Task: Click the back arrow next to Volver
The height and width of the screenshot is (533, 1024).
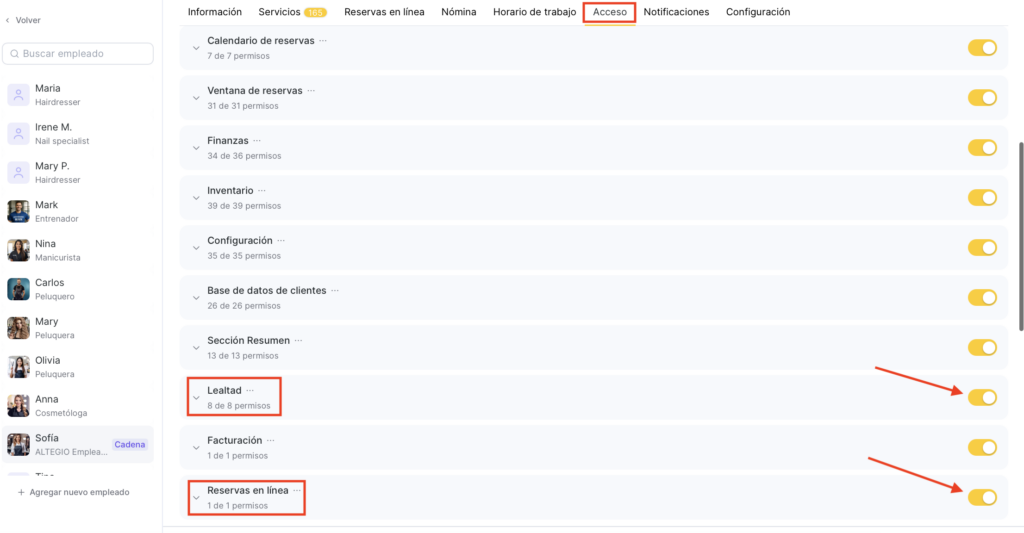Action: pyautogui.click(x=9, y=20)
